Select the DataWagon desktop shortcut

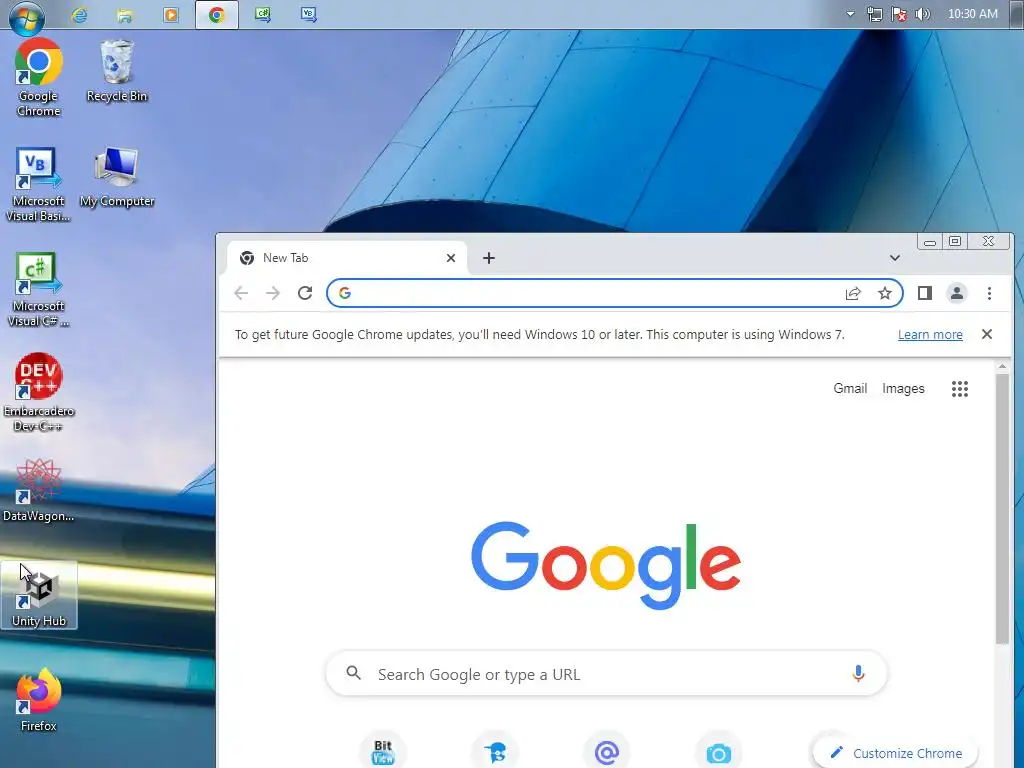38,490
